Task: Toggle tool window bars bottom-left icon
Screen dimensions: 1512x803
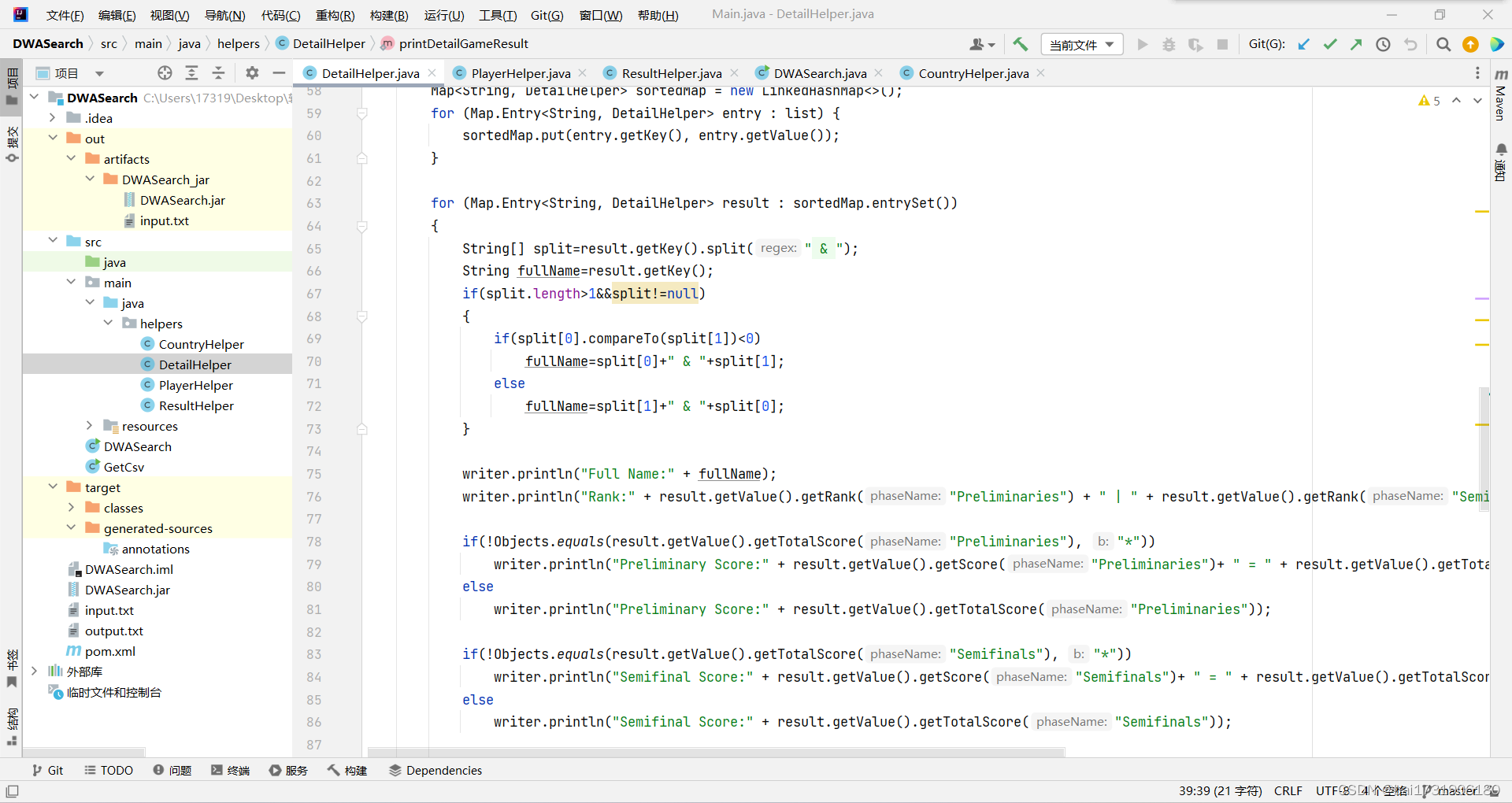Action: (12, 791)
